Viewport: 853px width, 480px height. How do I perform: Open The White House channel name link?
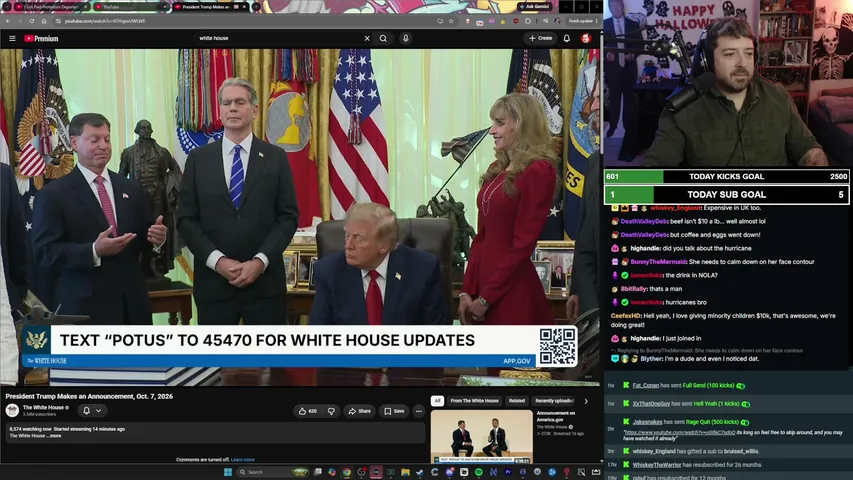44,407
